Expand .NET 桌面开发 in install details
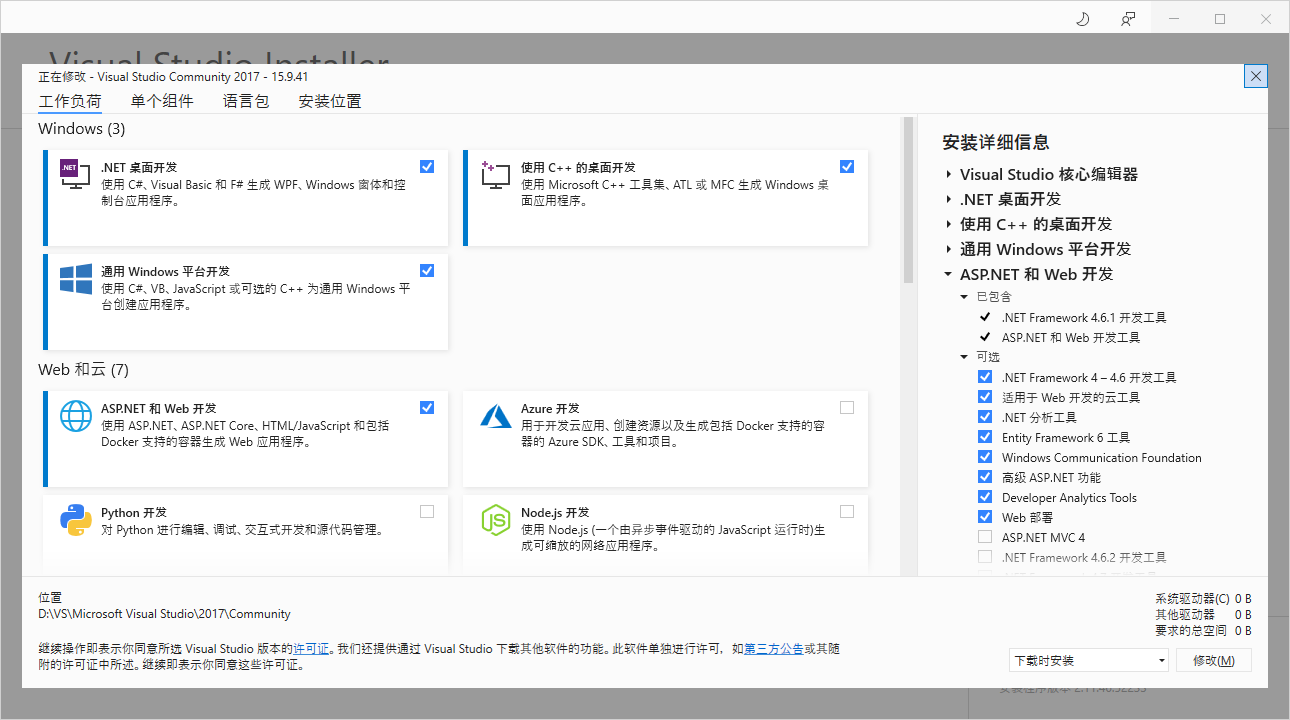The height and width of the screenshot is (720, 1290). pyautogui.click(x=948, y=200)
